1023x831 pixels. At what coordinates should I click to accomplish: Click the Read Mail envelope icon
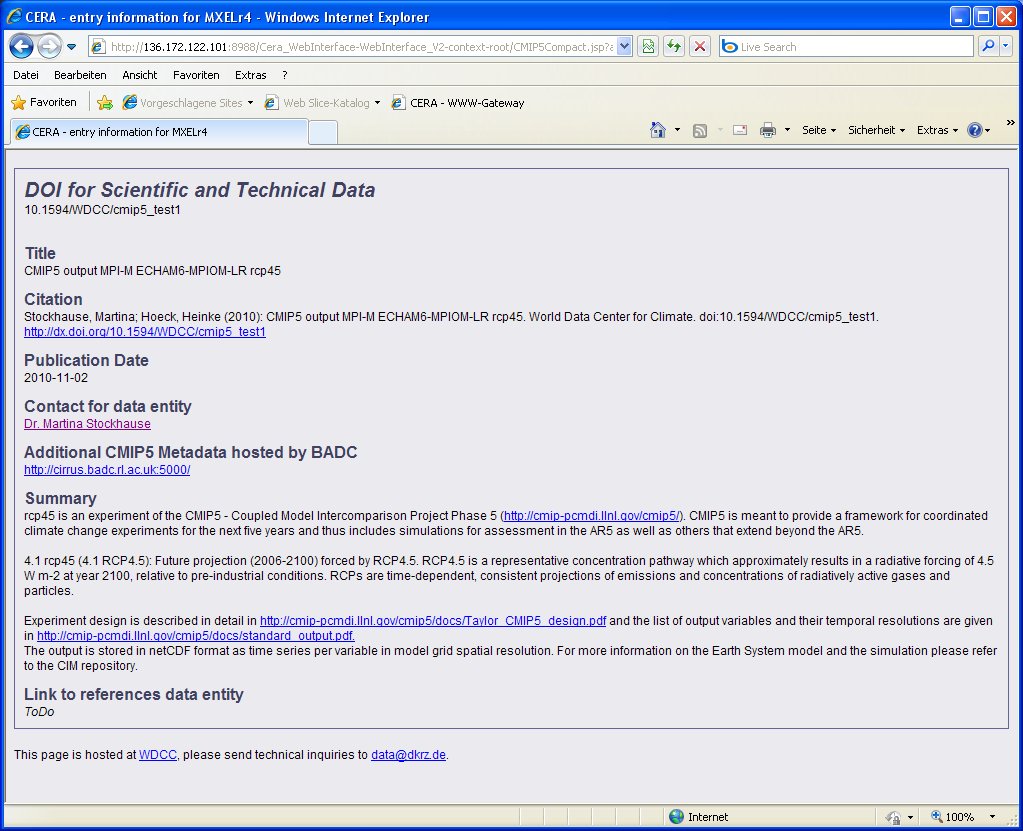(x=740, y=130)
